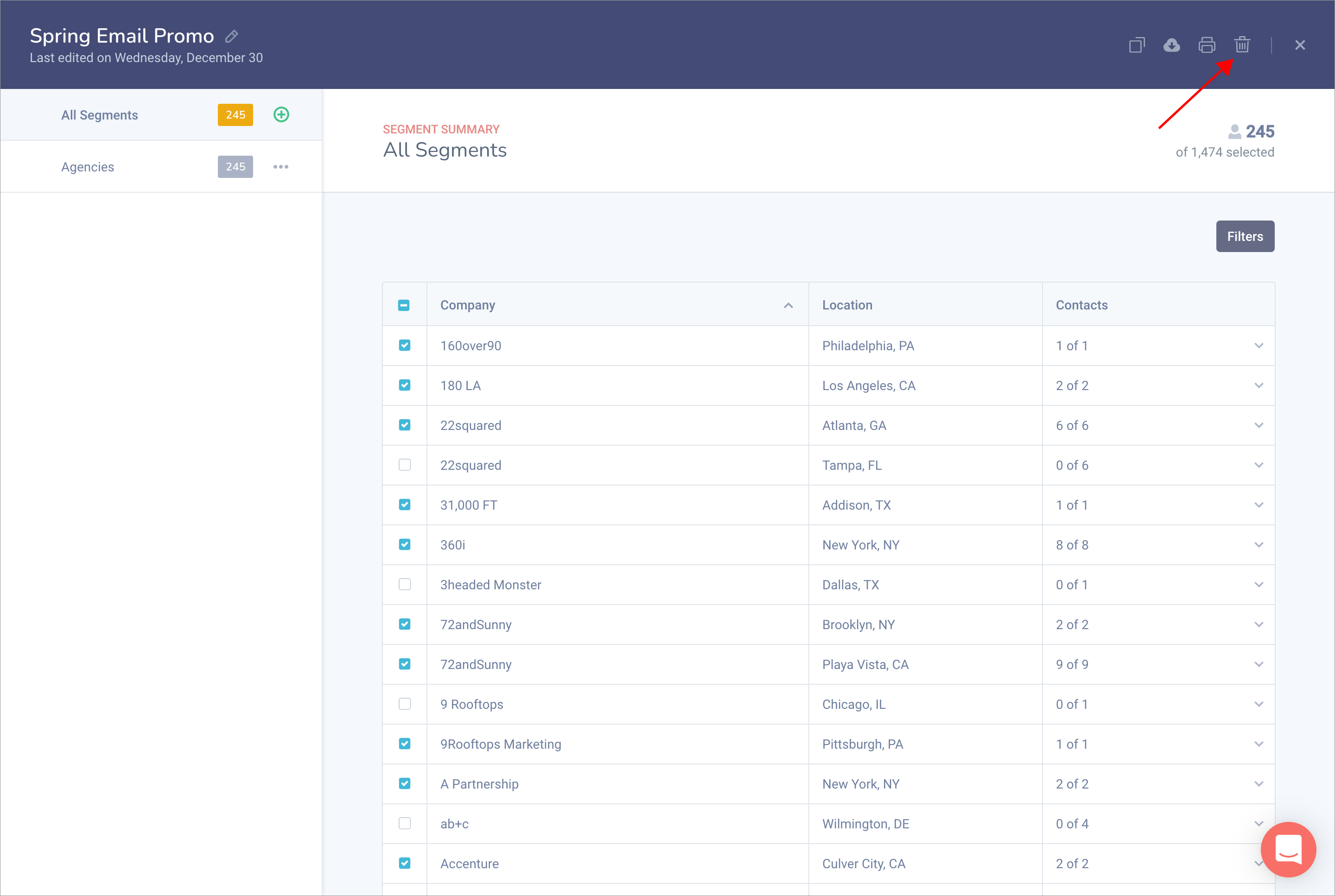
Task: Click company name 9Rooftops Marketing
Action: point(501,744)
